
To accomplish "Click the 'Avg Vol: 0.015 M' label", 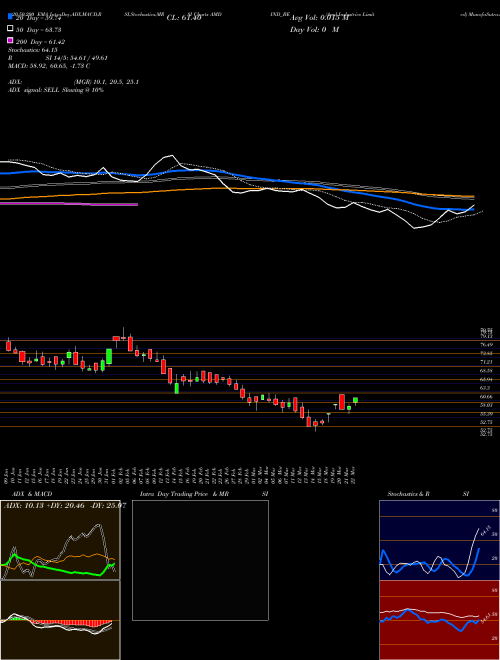I will (x=319, y=18).
